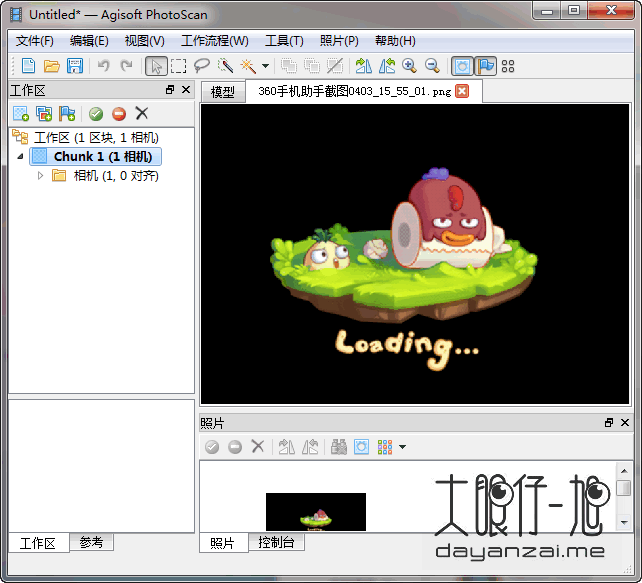This screenshot has width=642, height=583.
Task: Open the 工作流程(W) menu
Action: click(x=215, y=41)
